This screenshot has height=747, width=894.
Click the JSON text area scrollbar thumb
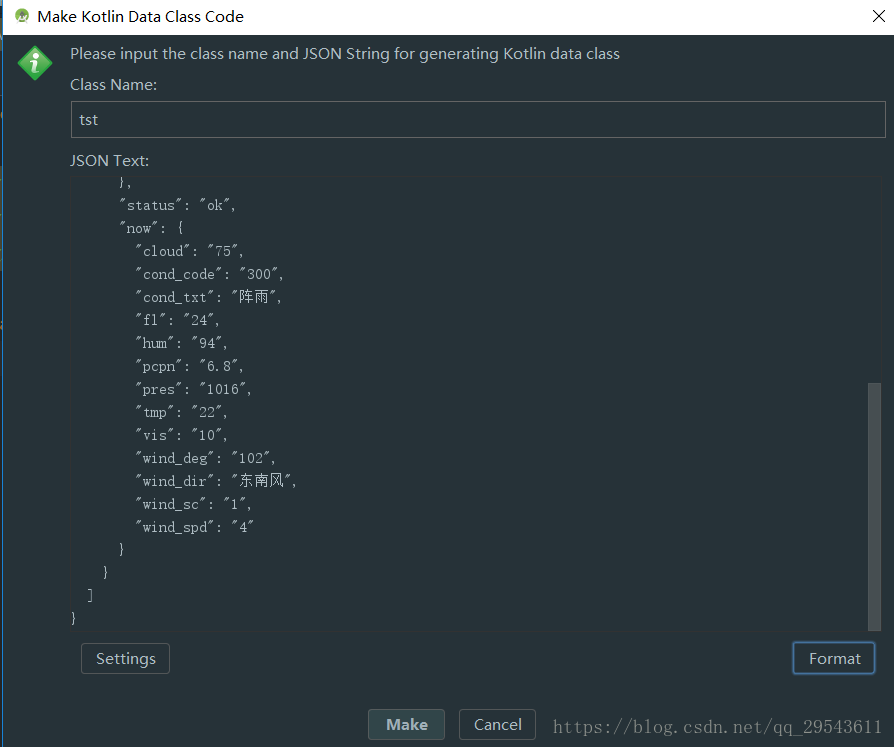click(x=874, y=506)
